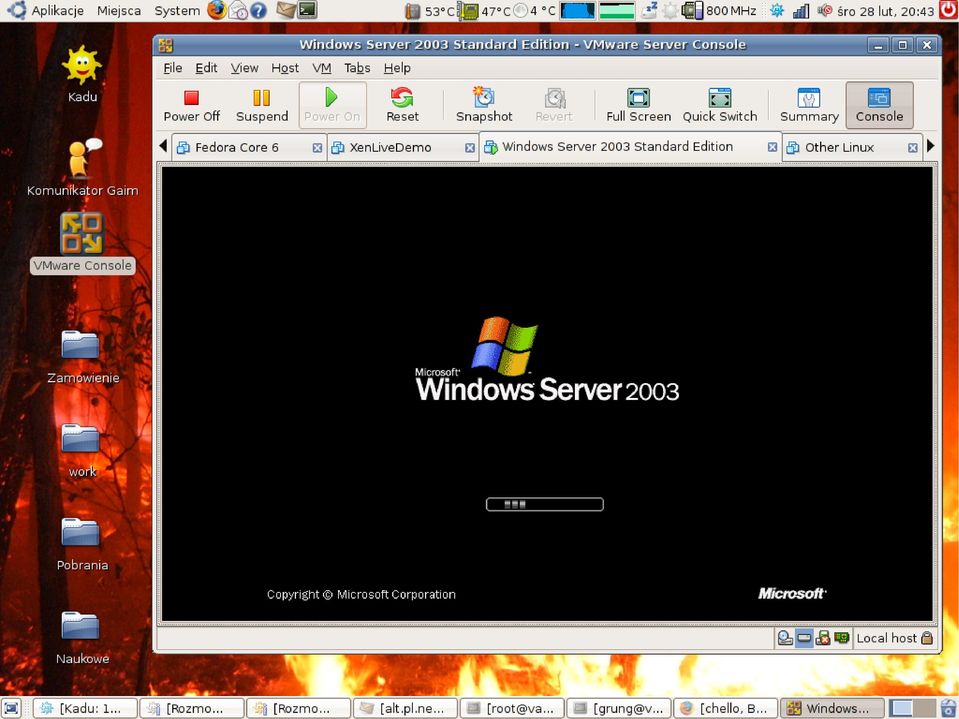Select the work folder on desktop

click(x=82, y=451)
